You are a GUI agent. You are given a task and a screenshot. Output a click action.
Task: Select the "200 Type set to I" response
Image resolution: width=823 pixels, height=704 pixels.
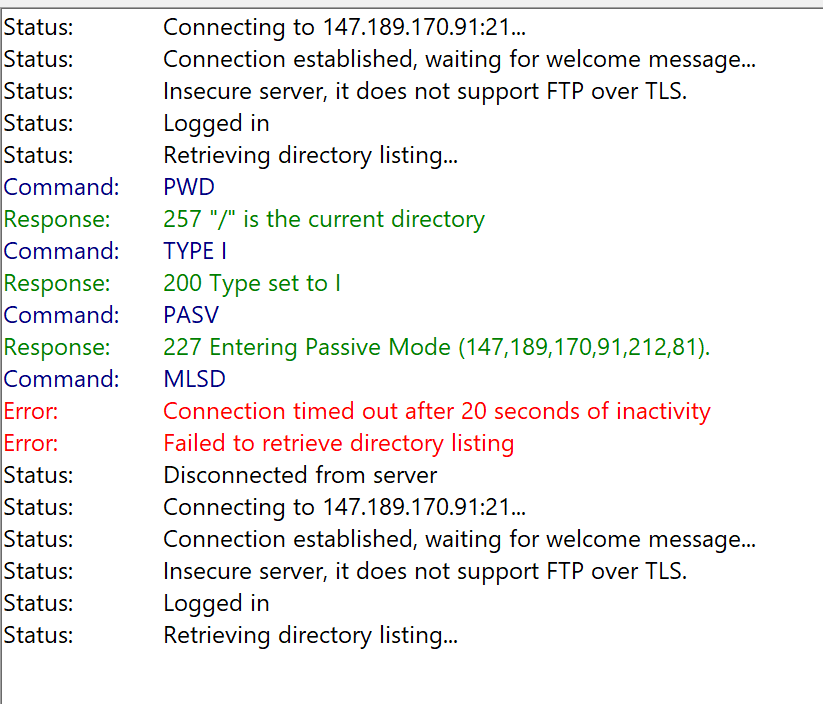[252, 283]
